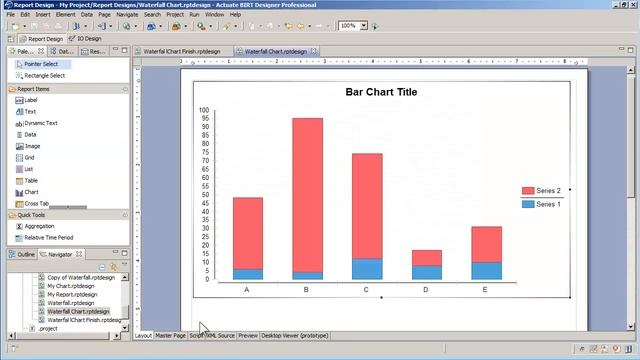Click the Bar Chart Title text
This screenshot has height=360, width=640.
point(381,92)
